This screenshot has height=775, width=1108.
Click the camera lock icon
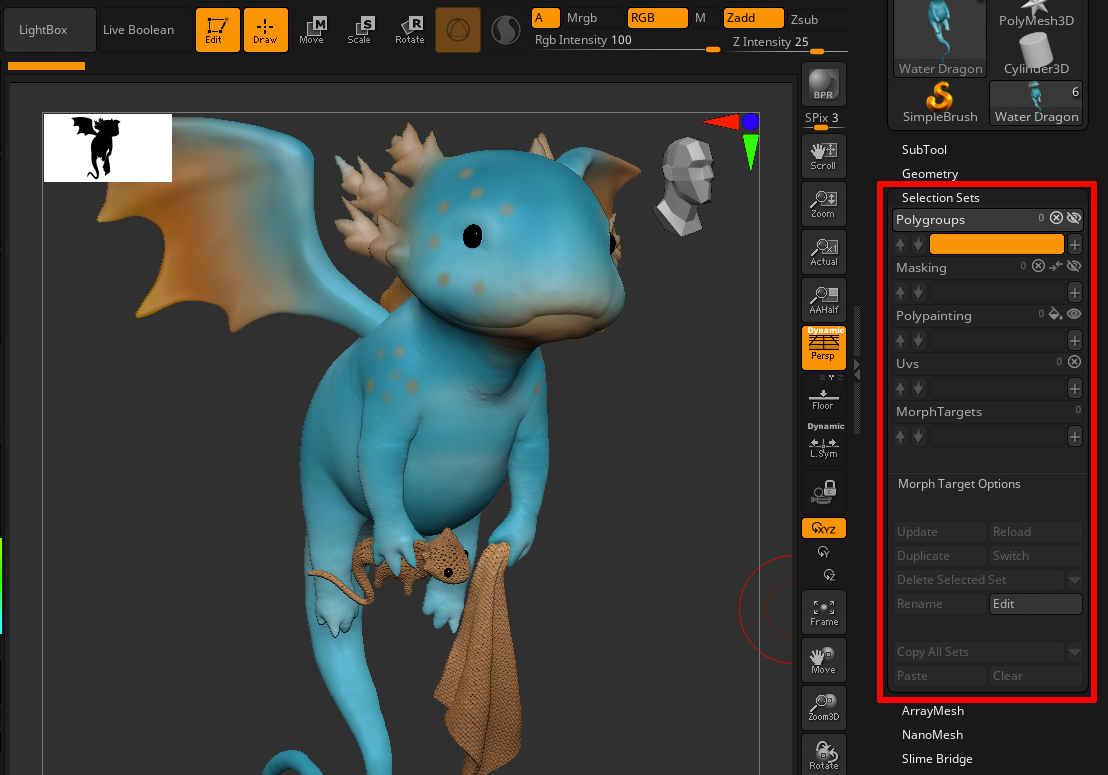[823, 492]
